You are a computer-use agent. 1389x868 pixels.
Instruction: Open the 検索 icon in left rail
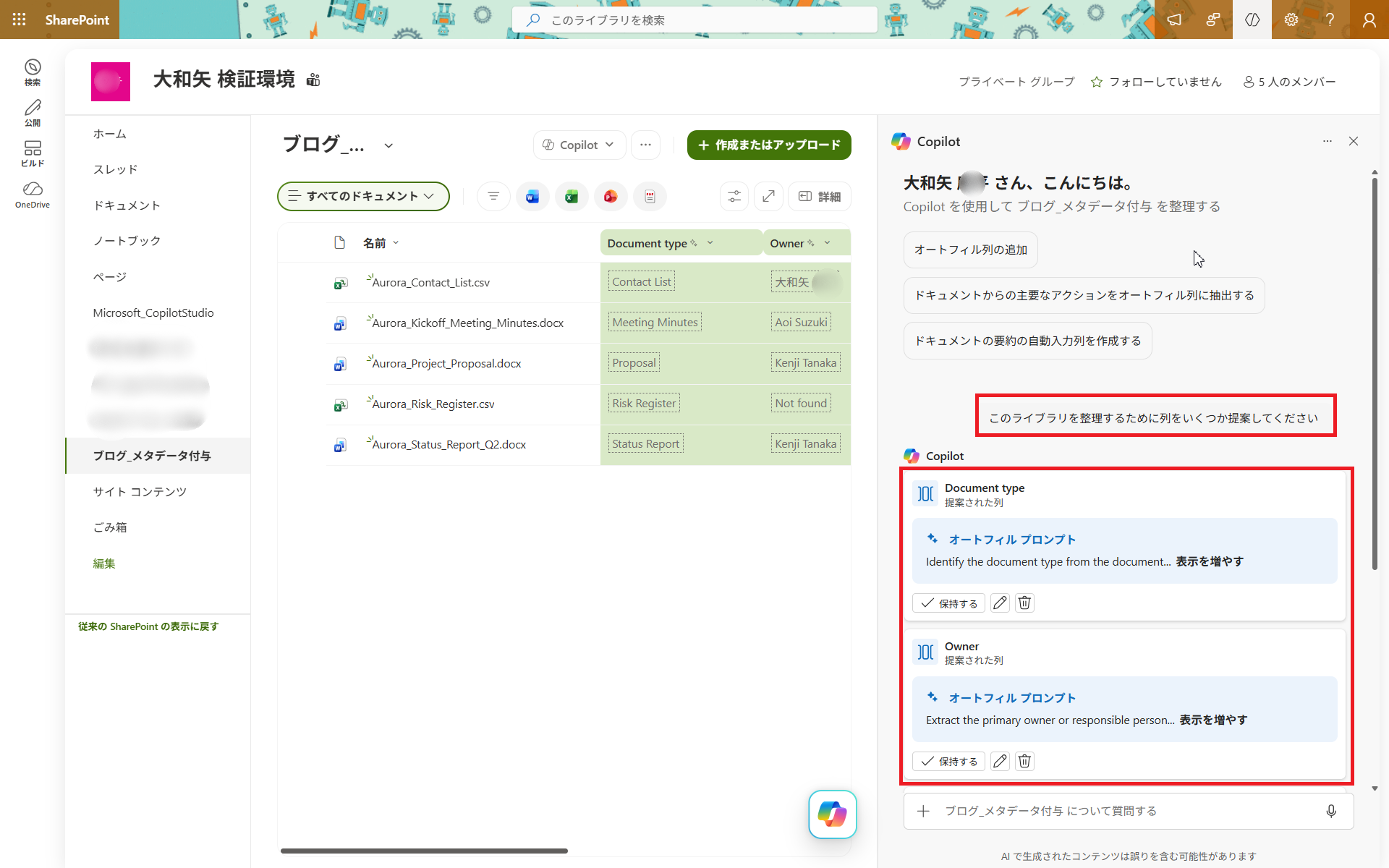click(x=33, y=73)
